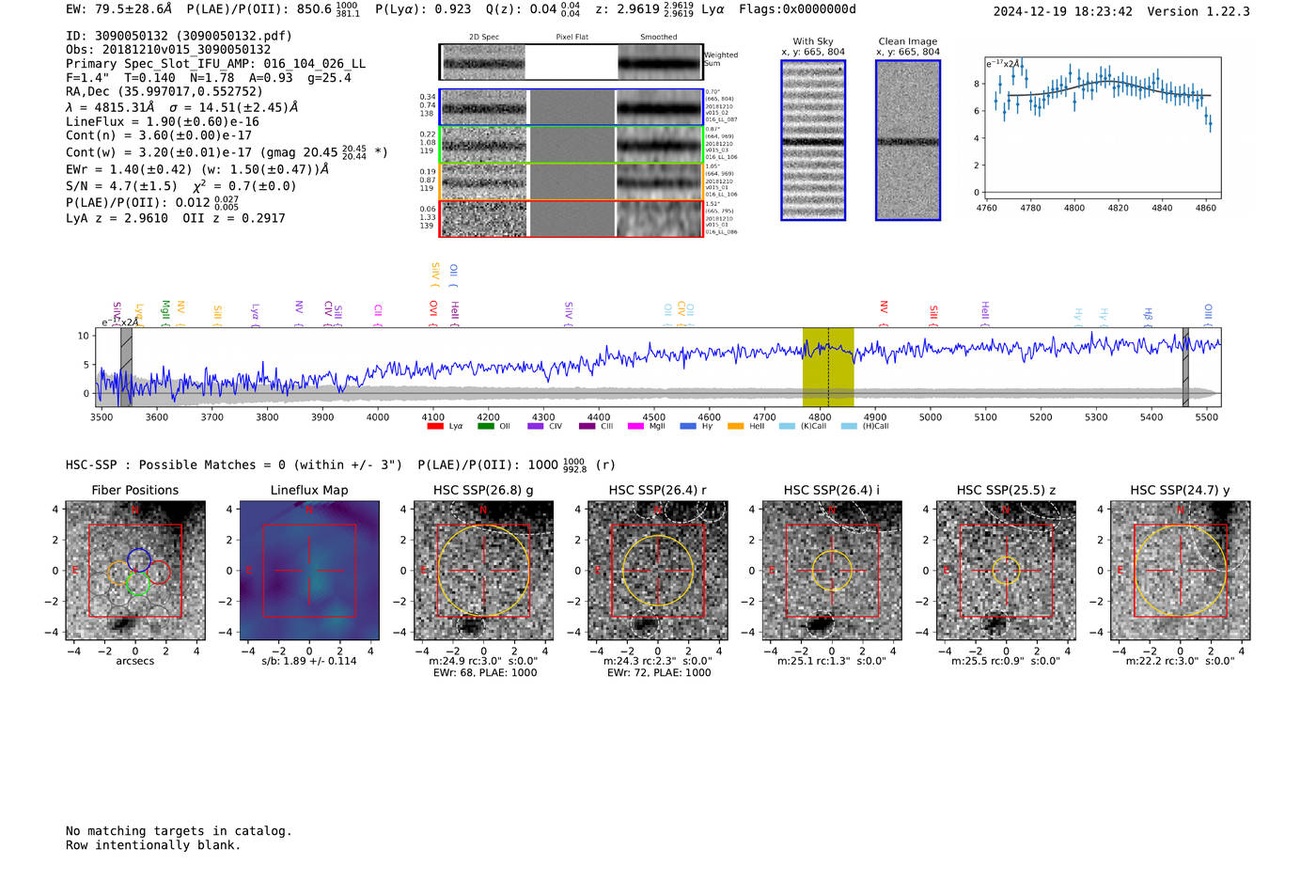Click the (H)CaII legend swatch
Screen dimensions: 1316x896
click(x=849, y=426)
